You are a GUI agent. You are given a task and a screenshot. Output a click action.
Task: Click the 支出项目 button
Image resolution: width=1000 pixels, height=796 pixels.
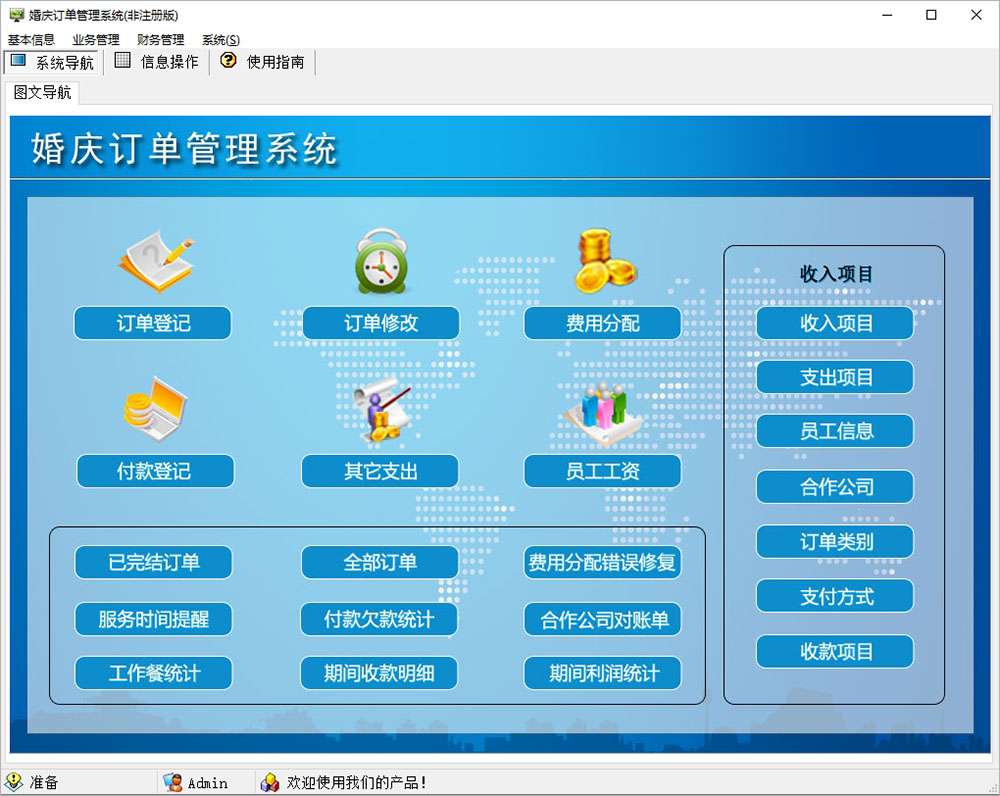835,377
